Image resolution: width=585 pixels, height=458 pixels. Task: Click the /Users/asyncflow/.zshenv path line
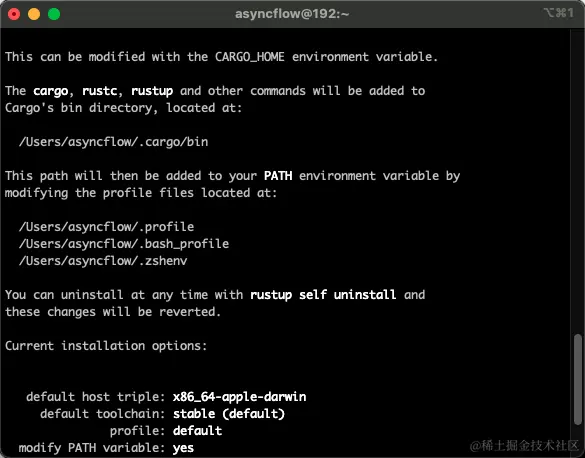point(103,261)
